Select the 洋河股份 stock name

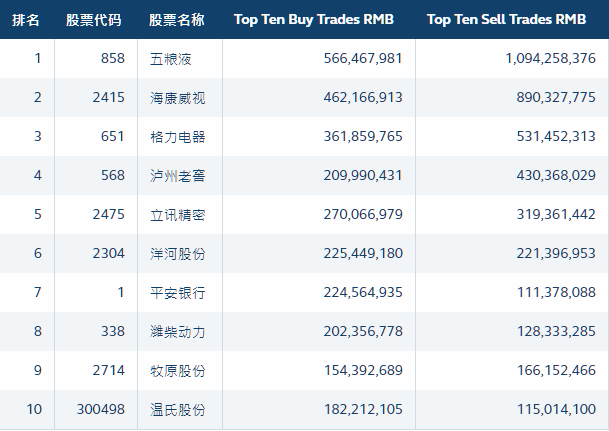pyautogui.click(x=177, y=254)
